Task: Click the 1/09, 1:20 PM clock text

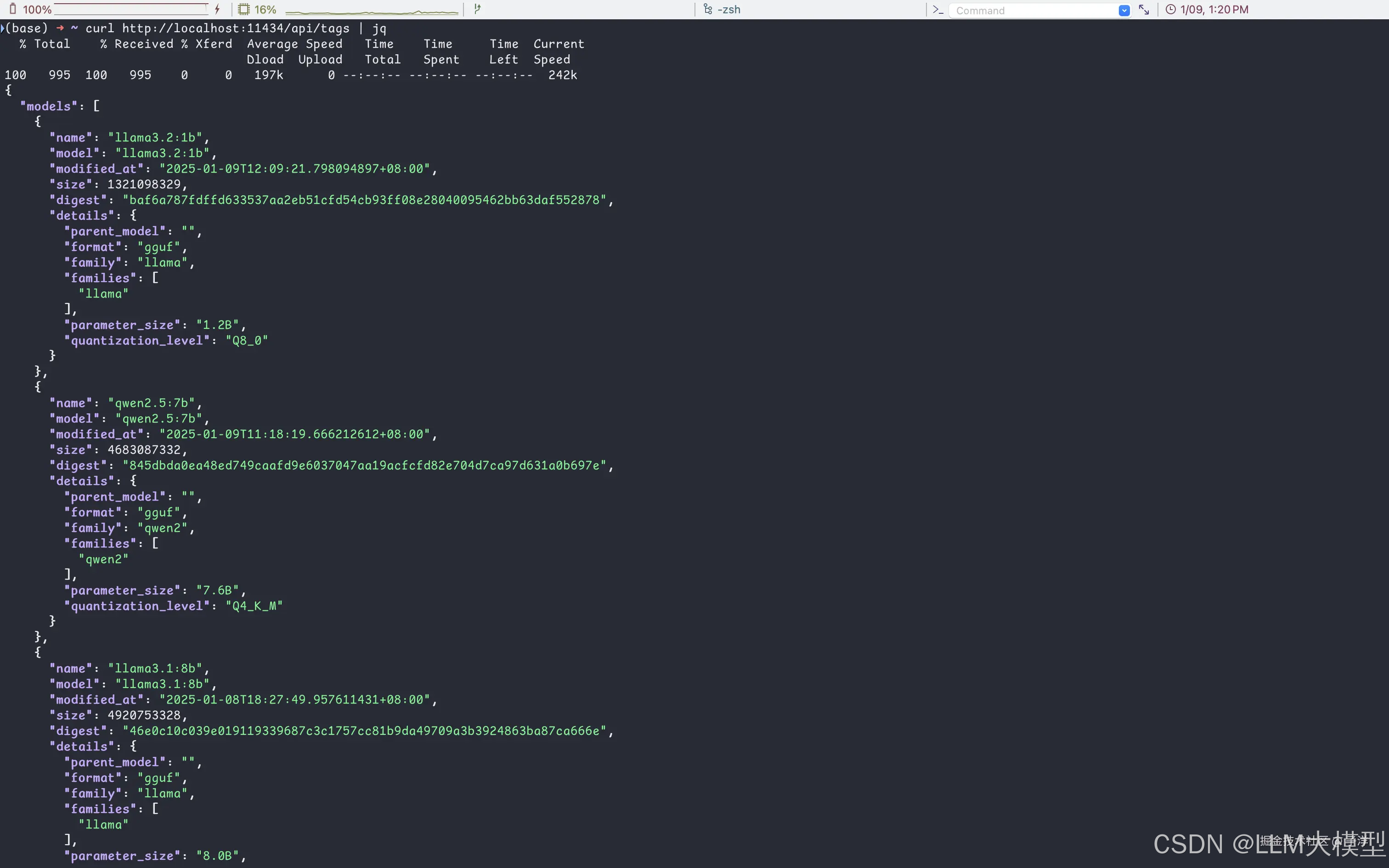Action: (x=1214, y=10)
